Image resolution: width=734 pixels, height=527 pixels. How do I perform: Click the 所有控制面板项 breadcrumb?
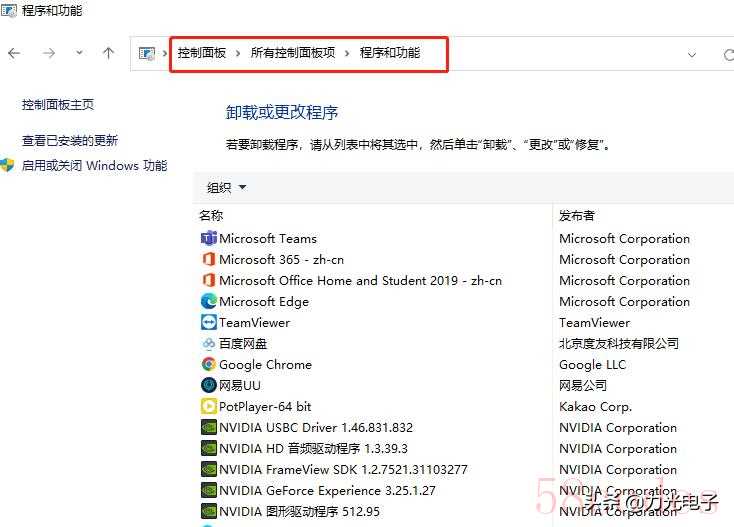(x=293, y=53)
